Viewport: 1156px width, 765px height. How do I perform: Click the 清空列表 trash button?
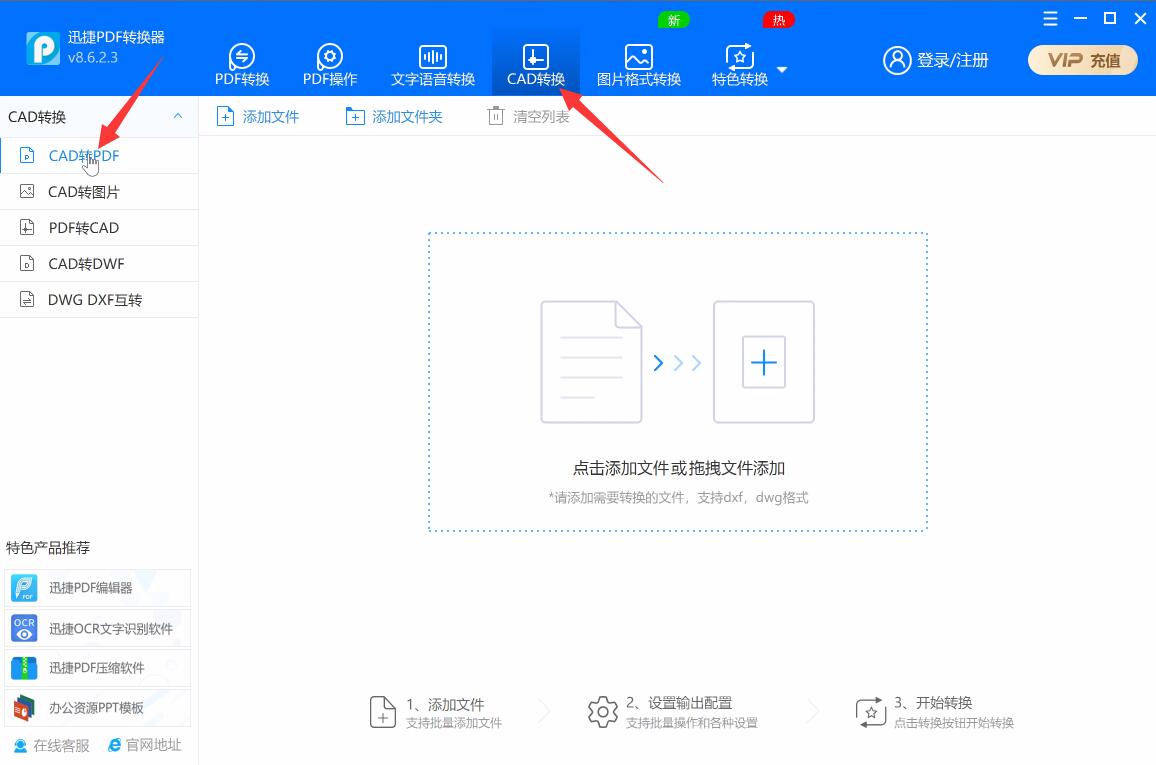point(528,116)
